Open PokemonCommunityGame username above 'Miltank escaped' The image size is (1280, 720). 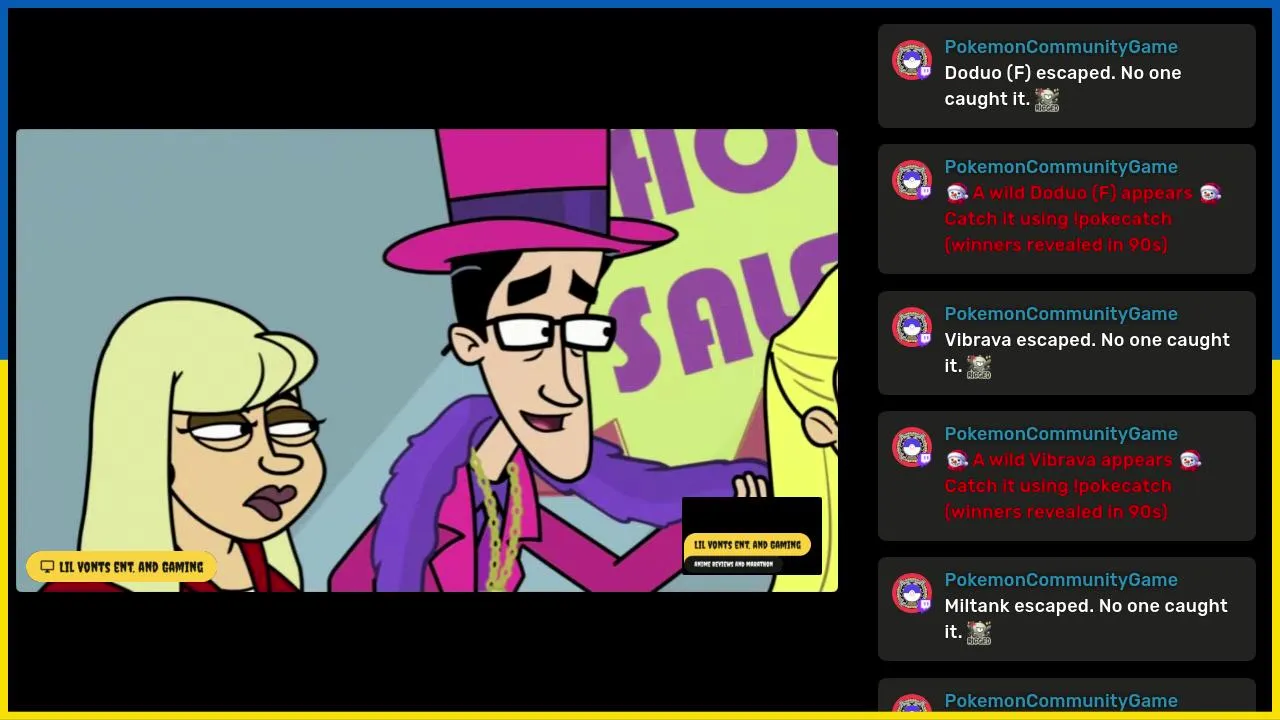point(1061,580)
